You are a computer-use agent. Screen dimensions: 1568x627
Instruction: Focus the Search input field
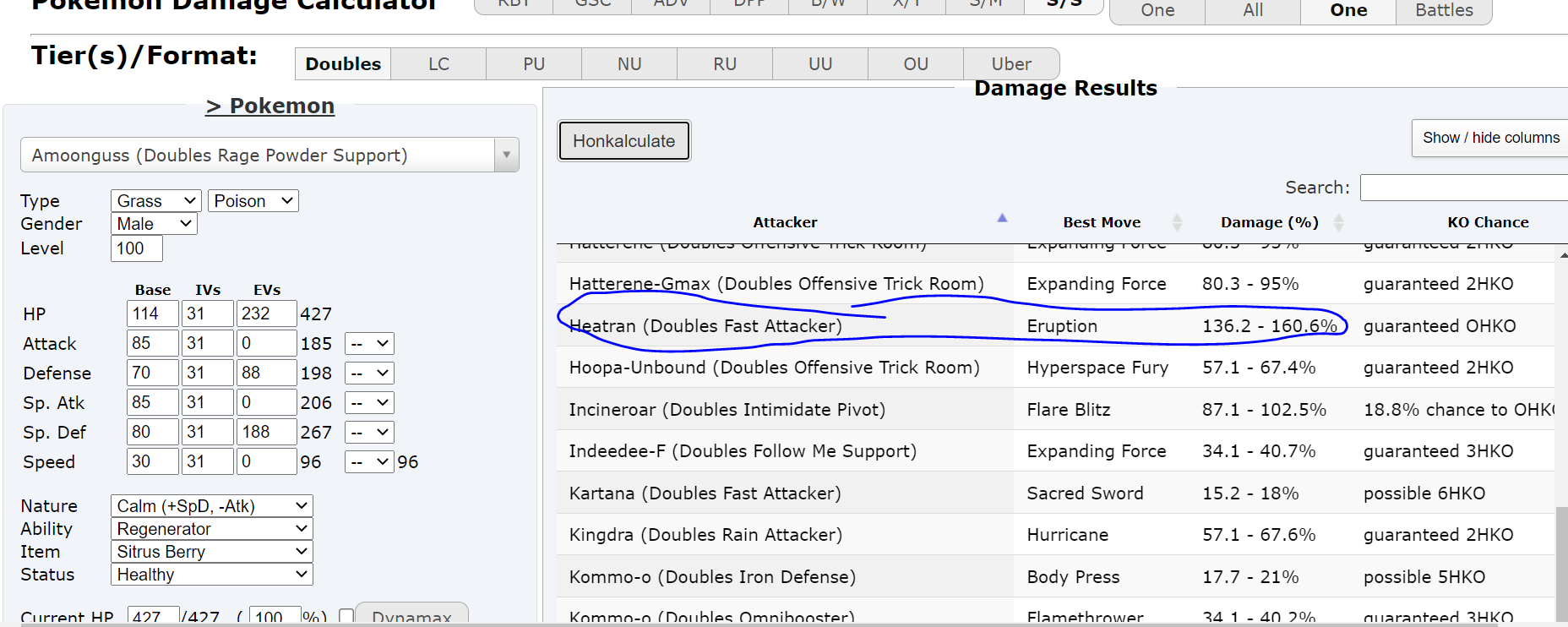[x=1464, y=188]
